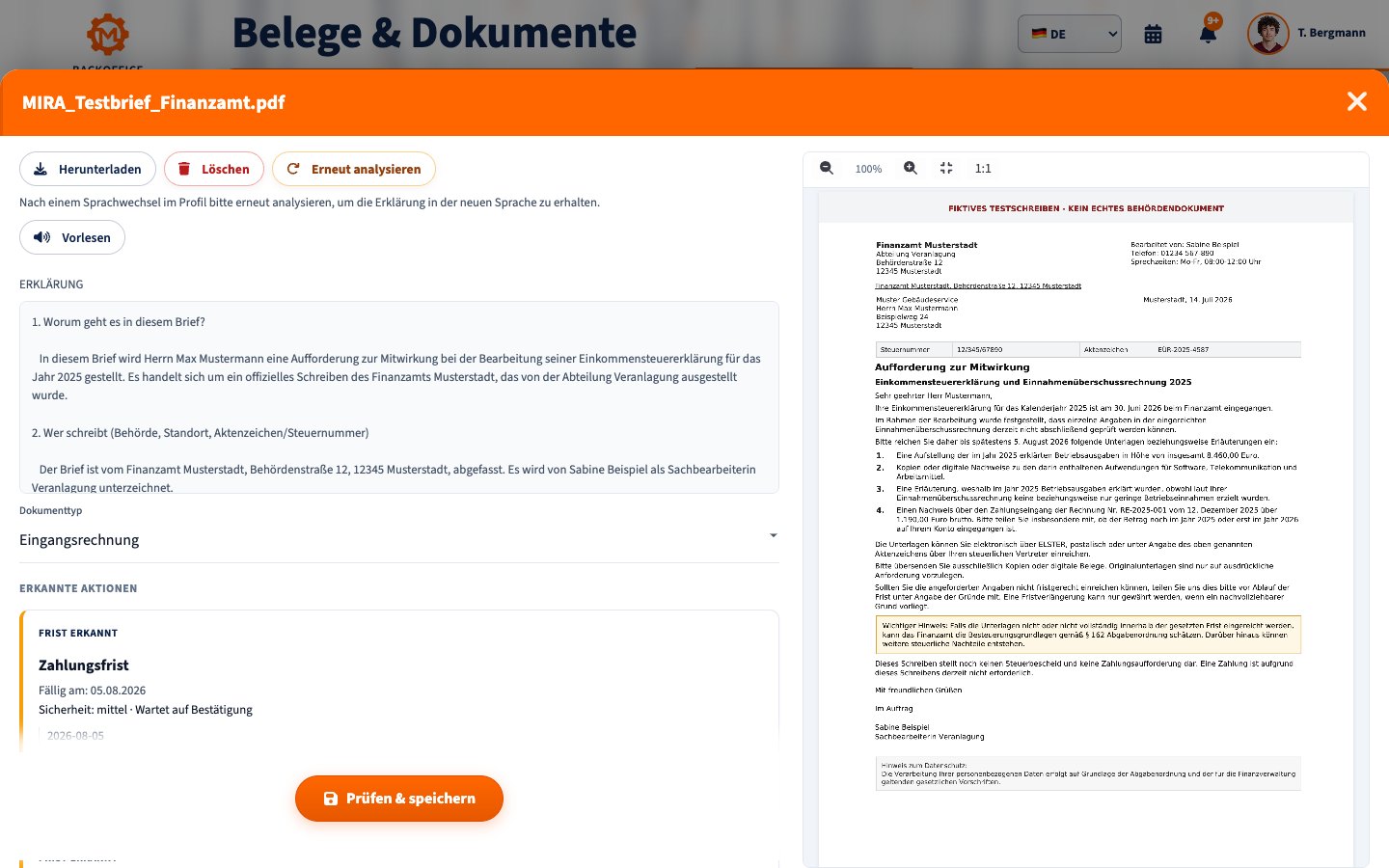
Task: Open the DE language selector
Action: pyautogui.click(x=1070, y=34)
